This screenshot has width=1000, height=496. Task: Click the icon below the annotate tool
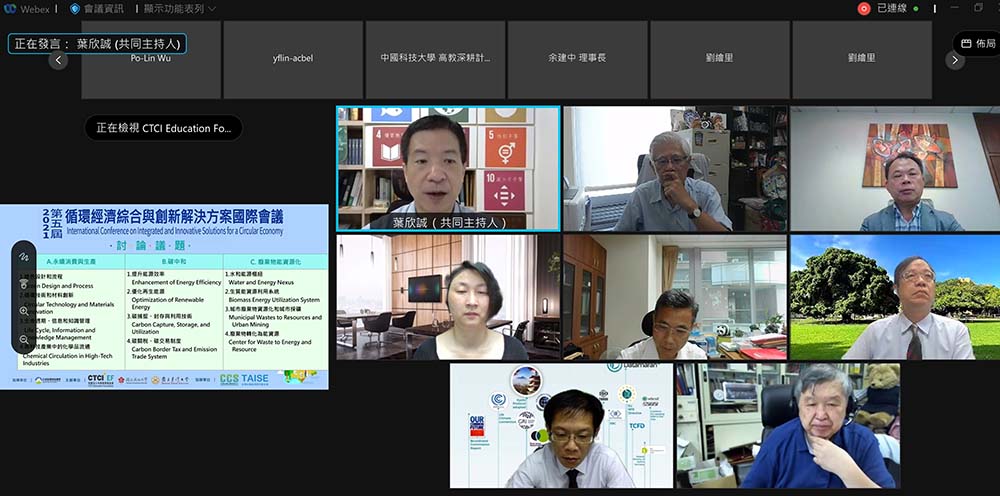24,284
